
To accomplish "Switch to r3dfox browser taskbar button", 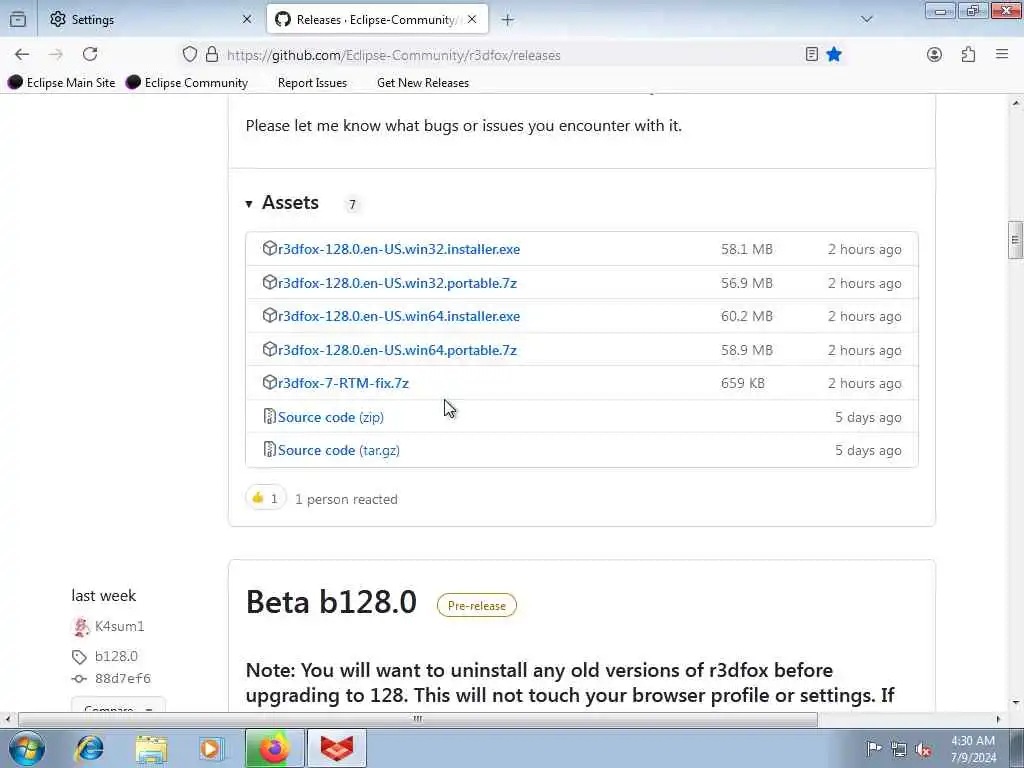I will (275, 748).
